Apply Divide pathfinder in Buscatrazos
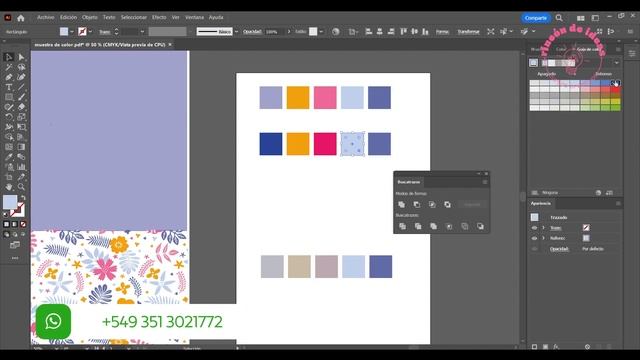The height and width of the screenshot is (360, 640). [402, 226]
